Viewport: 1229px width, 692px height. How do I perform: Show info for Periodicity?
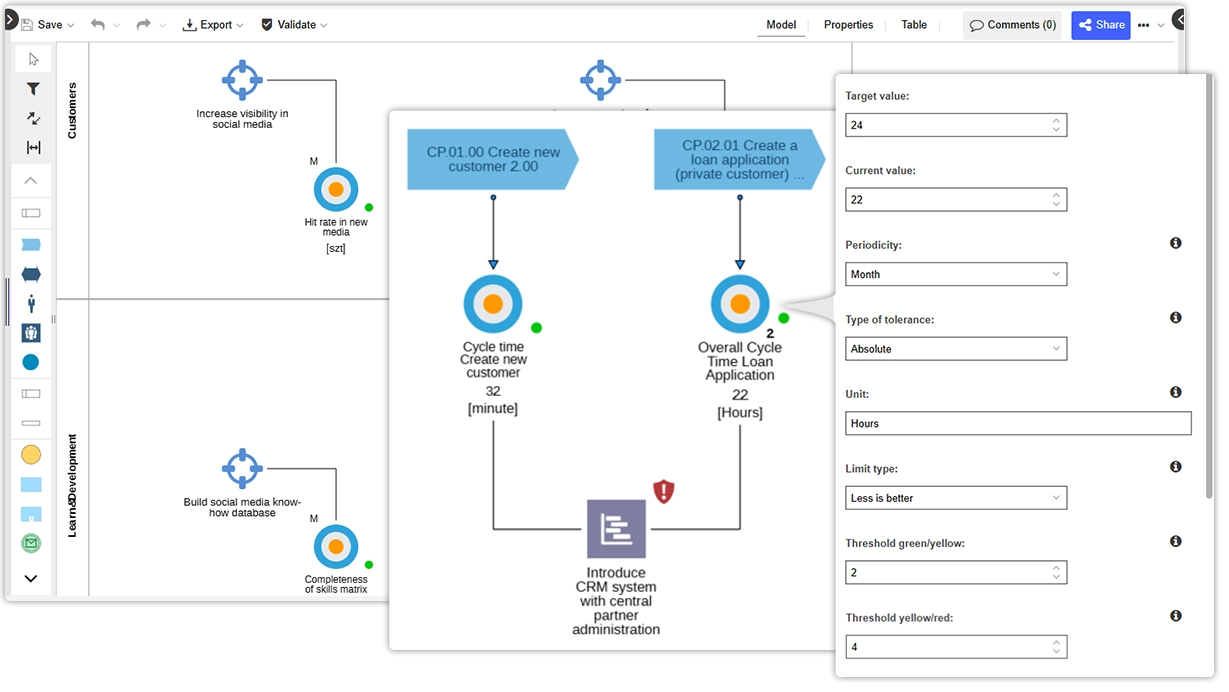1176,243
